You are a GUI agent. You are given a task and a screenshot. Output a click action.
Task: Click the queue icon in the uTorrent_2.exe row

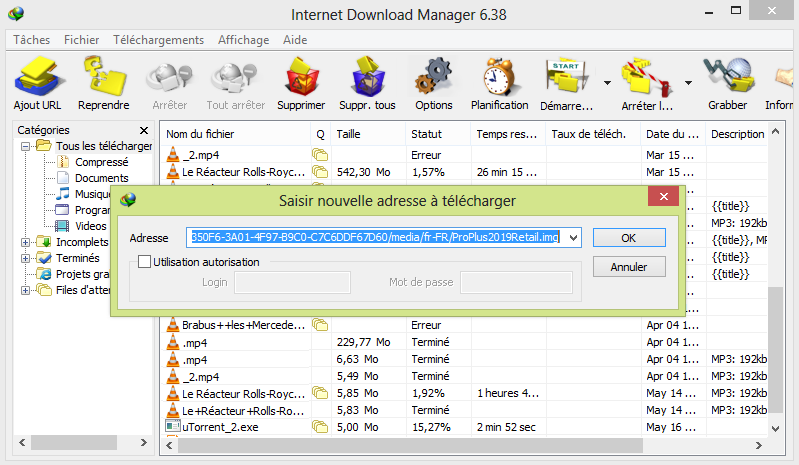(320, 426)
